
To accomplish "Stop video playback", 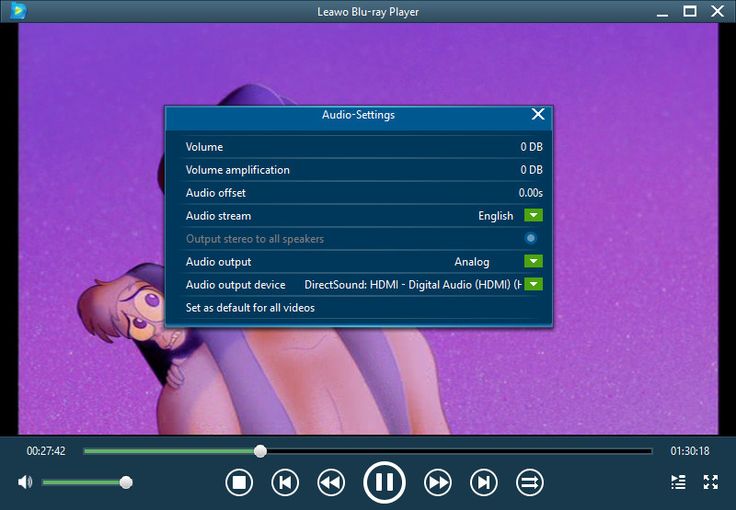I will coord(239,482).
